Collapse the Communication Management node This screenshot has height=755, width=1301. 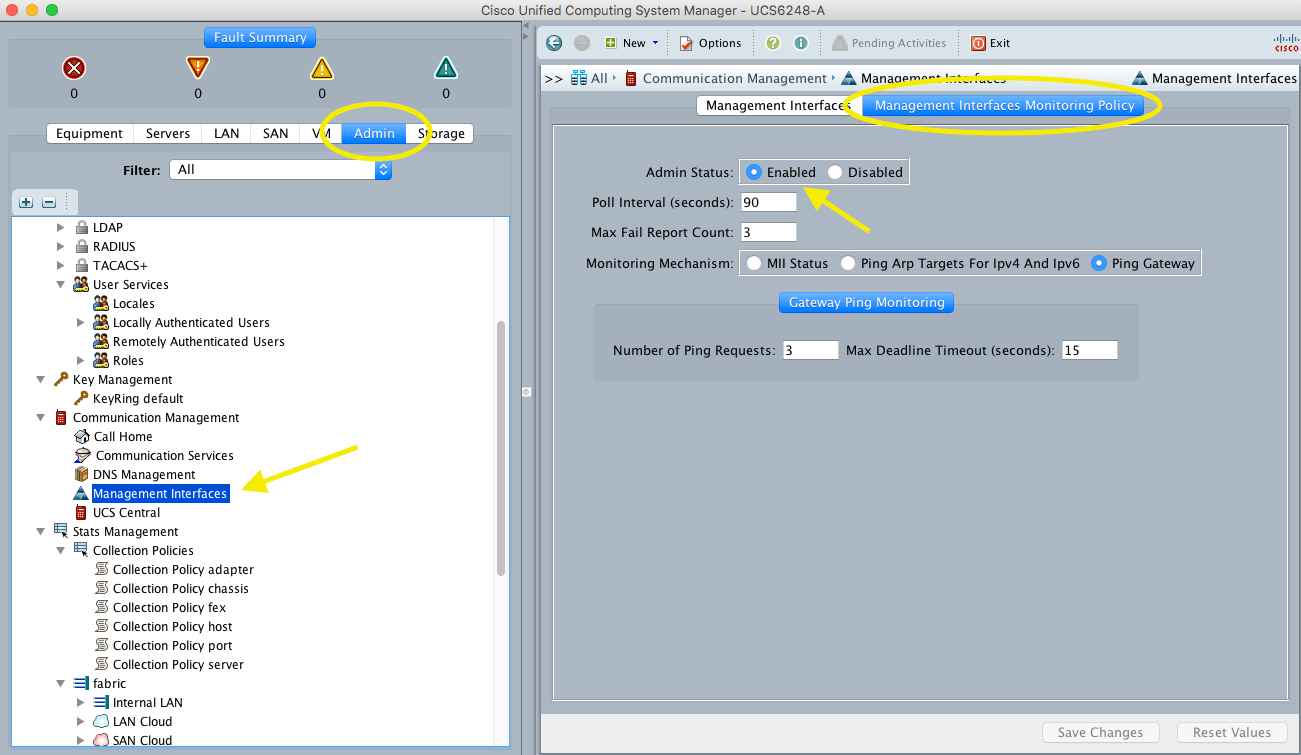tap(41, 418)
